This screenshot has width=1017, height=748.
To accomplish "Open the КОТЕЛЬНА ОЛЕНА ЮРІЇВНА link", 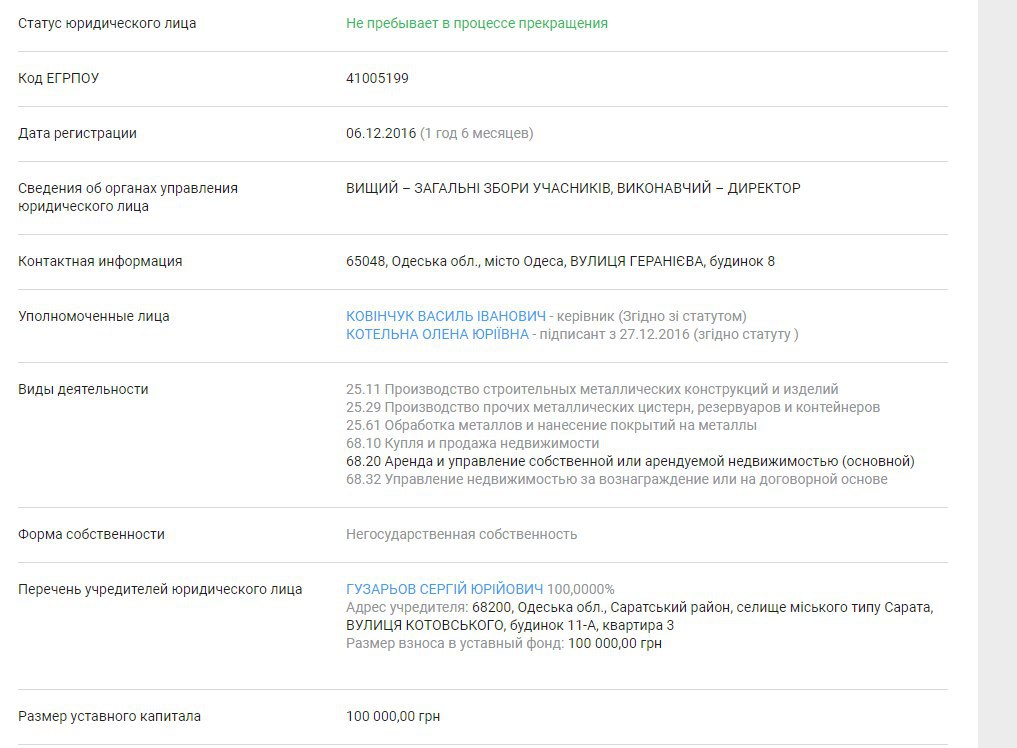I will 437,334.
